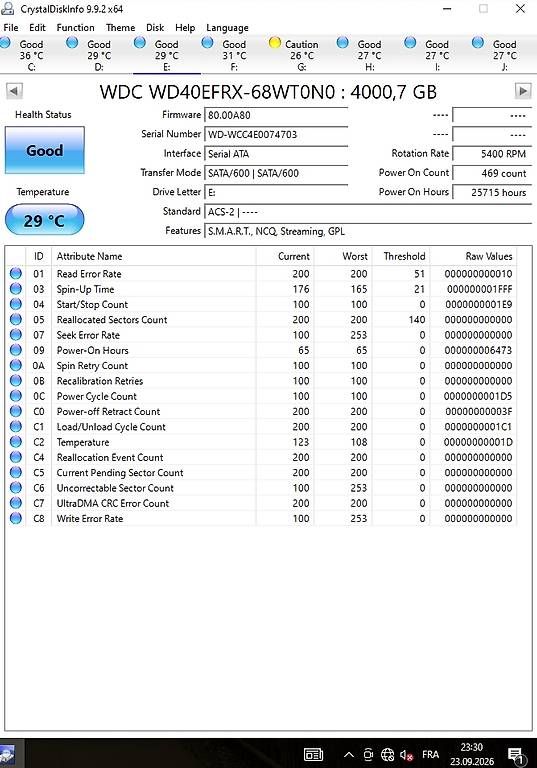Open the notification center icon
Image resolution: width=537 pixels, height=768 pixels.
(515, 756)
